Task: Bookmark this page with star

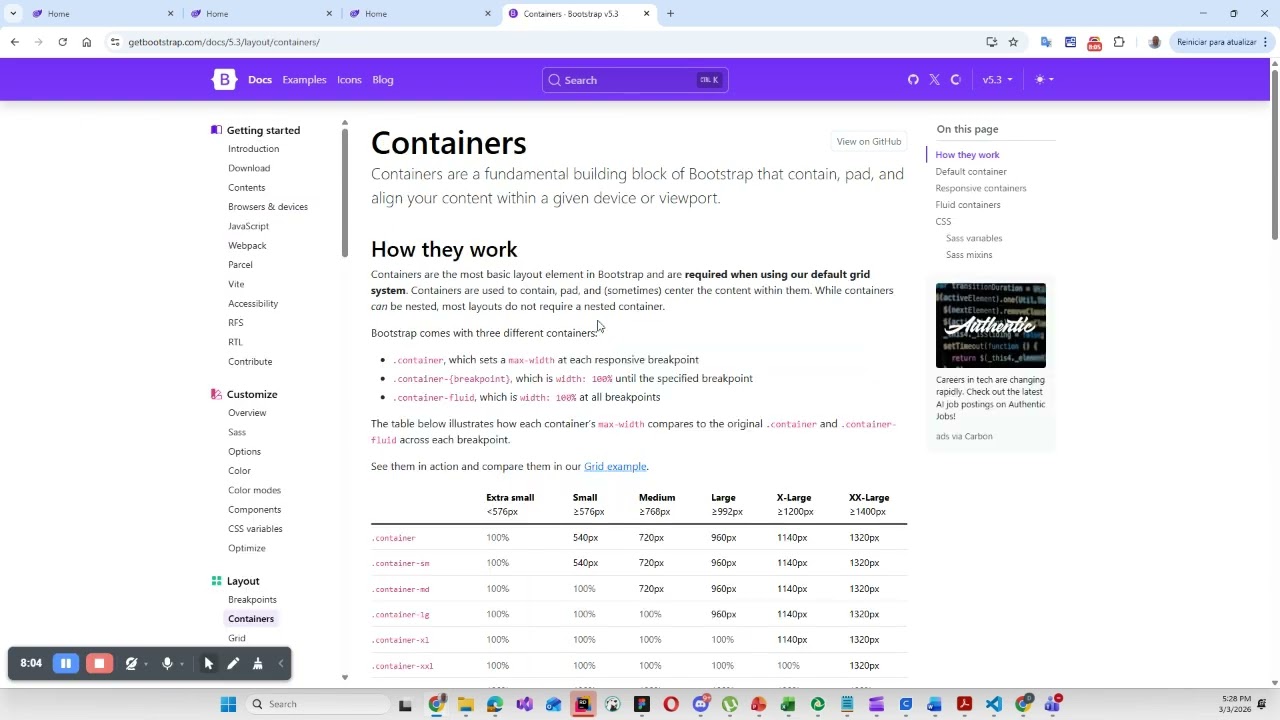Action: click(1013, 42)
